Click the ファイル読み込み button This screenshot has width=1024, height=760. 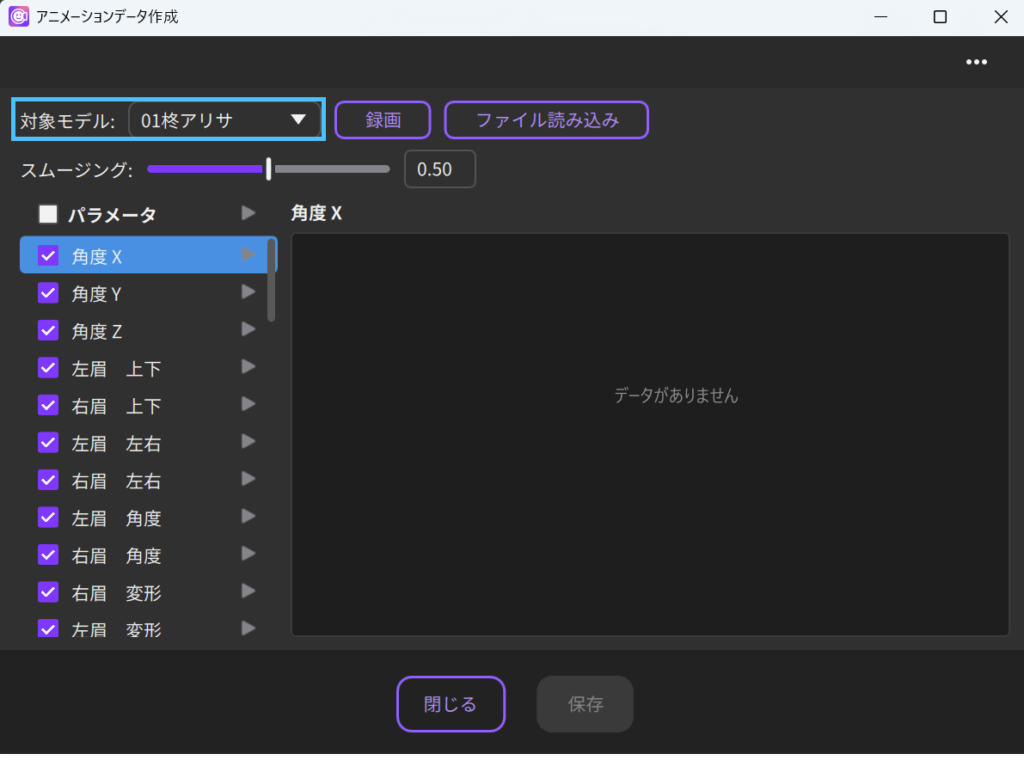pyautogui.click(x=546, y=120)
